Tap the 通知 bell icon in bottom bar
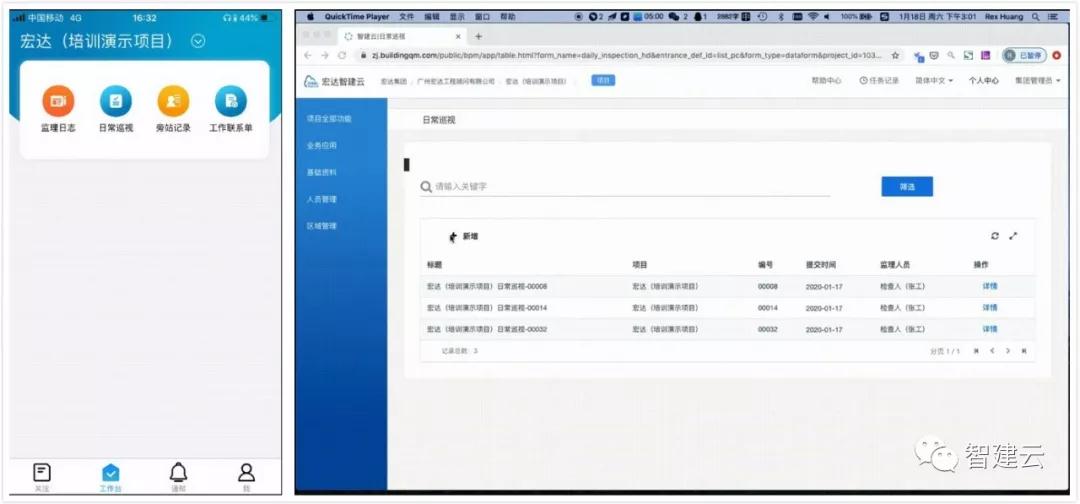Viewport: 1080px width, 504px height. pos(178,473)
